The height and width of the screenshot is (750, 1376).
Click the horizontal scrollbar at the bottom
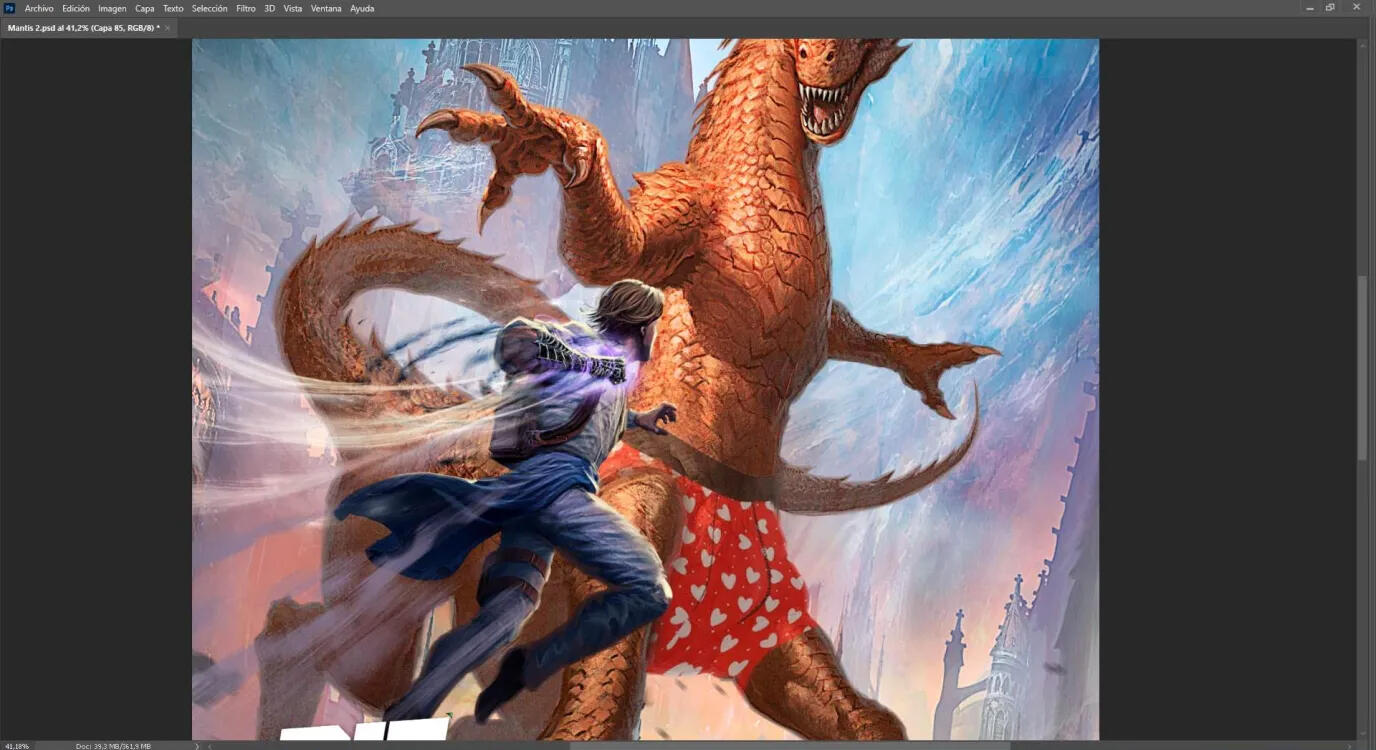point(790,745)
